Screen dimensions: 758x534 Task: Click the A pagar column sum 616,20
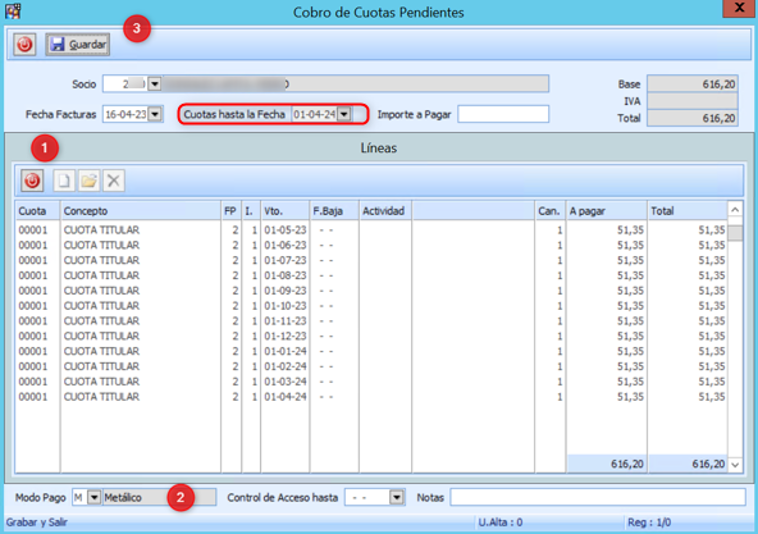607,464
